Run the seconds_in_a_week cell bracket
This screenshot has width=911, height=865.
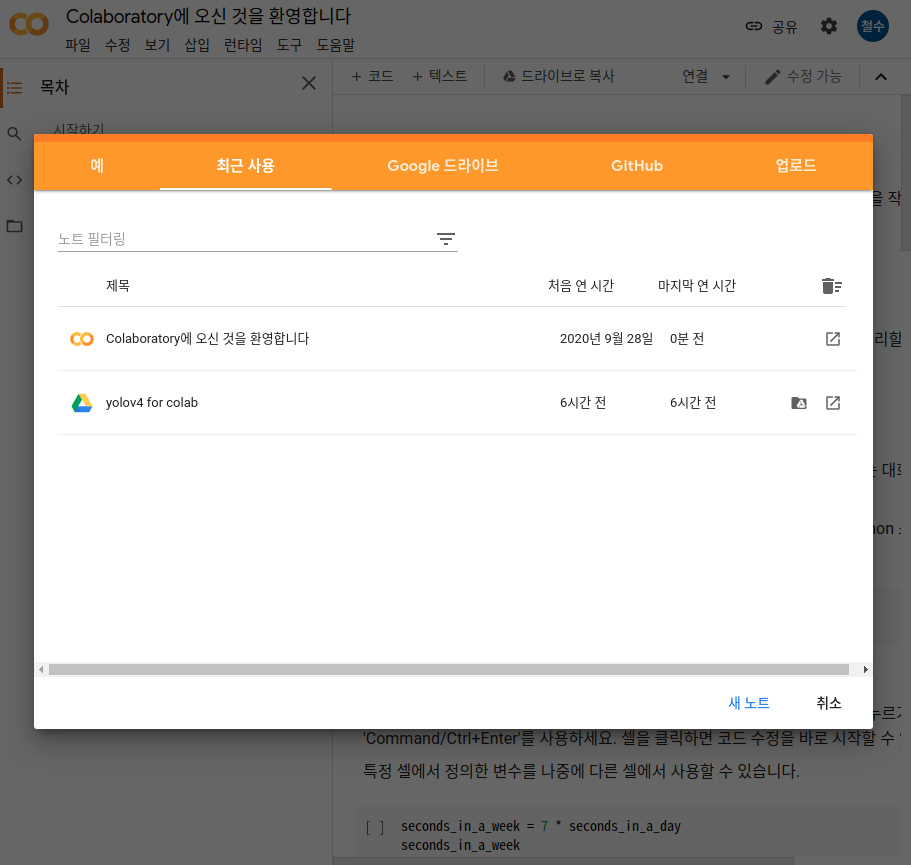[374, 827]
